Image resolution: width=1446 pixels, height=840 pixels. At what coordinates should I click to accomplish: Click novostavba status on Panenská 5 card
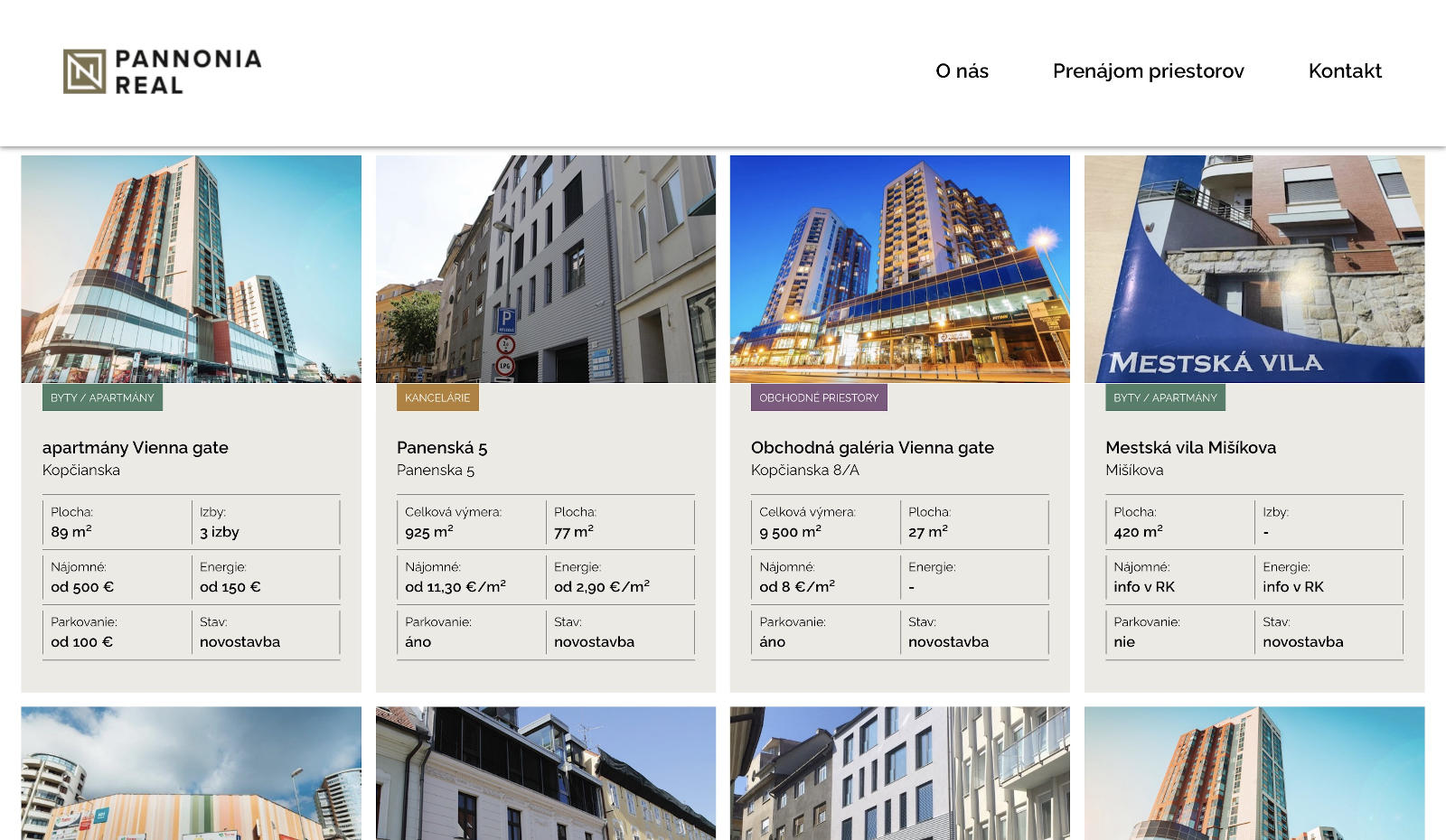[x=594, y=642]
